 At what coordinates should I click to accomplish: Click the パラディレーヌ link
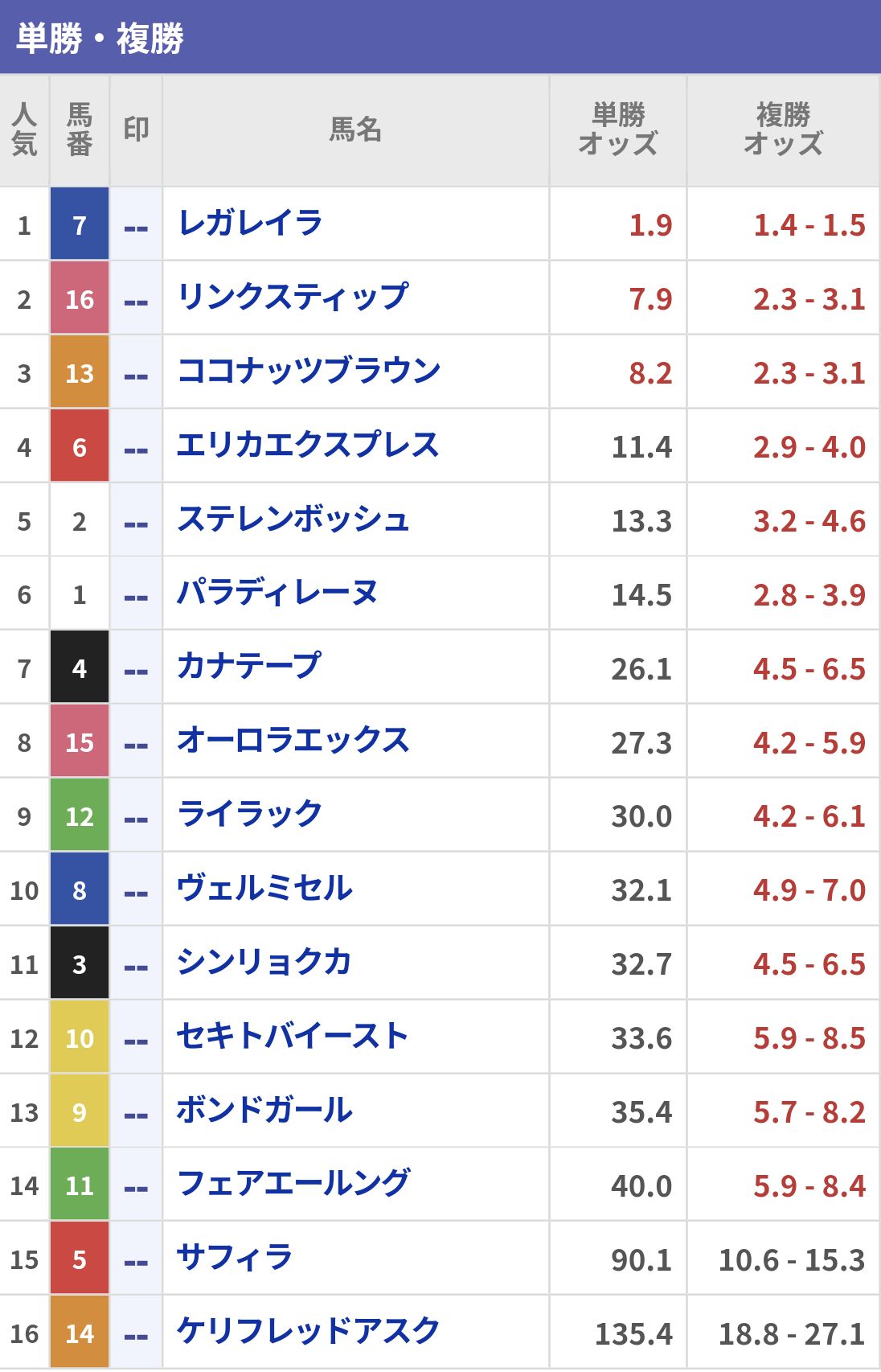click(x=277, y=594)
